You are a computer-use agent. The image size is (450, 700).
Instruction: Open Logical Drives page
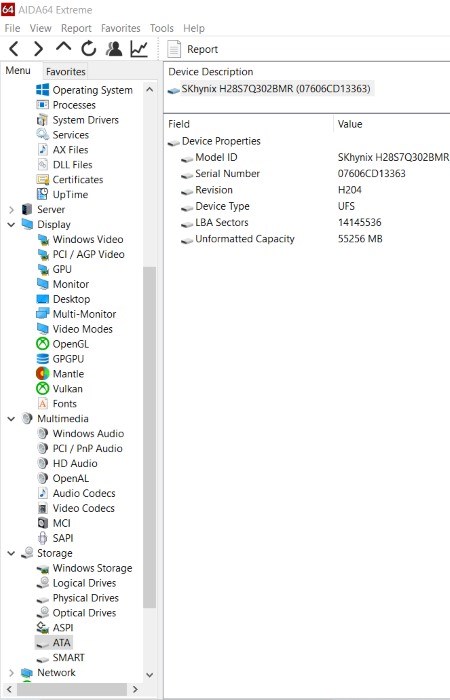pos(76,583)
